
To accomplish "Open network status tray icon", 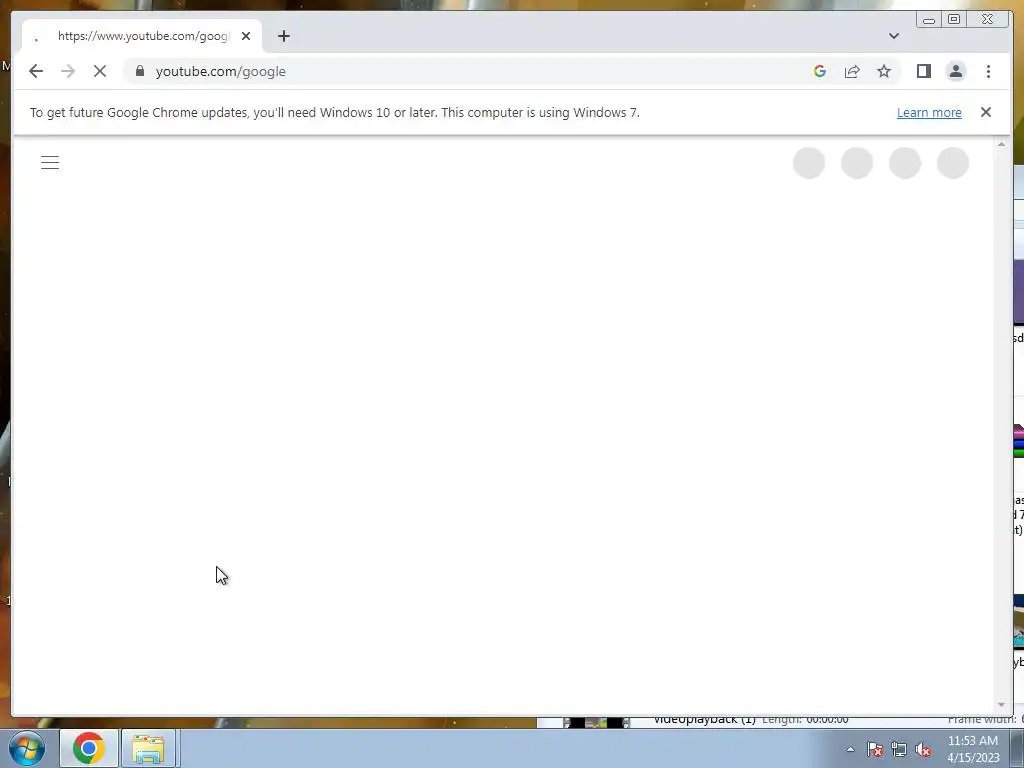I will pyautogui.click(x=899, y=749).
